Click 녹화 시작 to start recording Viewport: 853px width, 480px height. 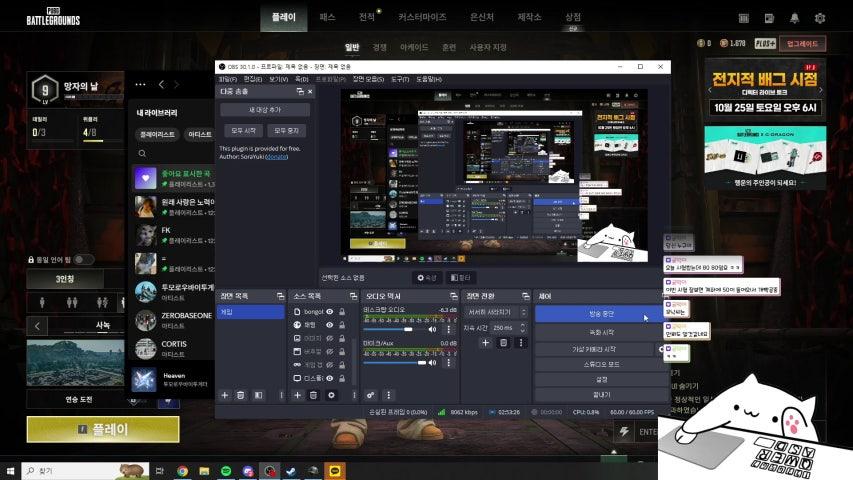coord(601,332)
